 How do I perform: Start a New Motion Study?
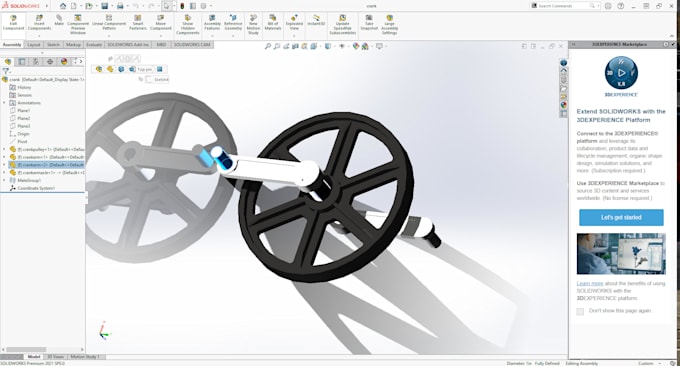253,25
